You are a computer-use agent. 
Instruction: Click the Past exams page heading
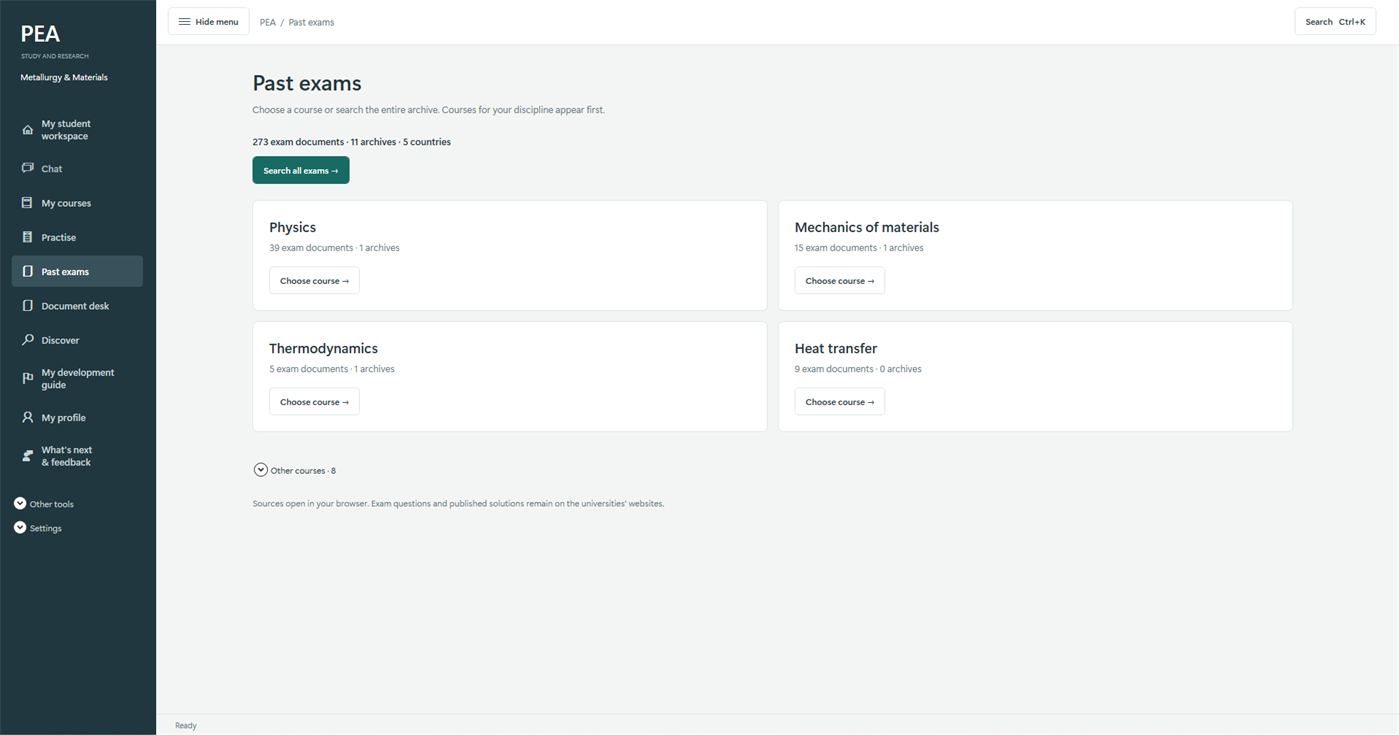tap(307, 84)
